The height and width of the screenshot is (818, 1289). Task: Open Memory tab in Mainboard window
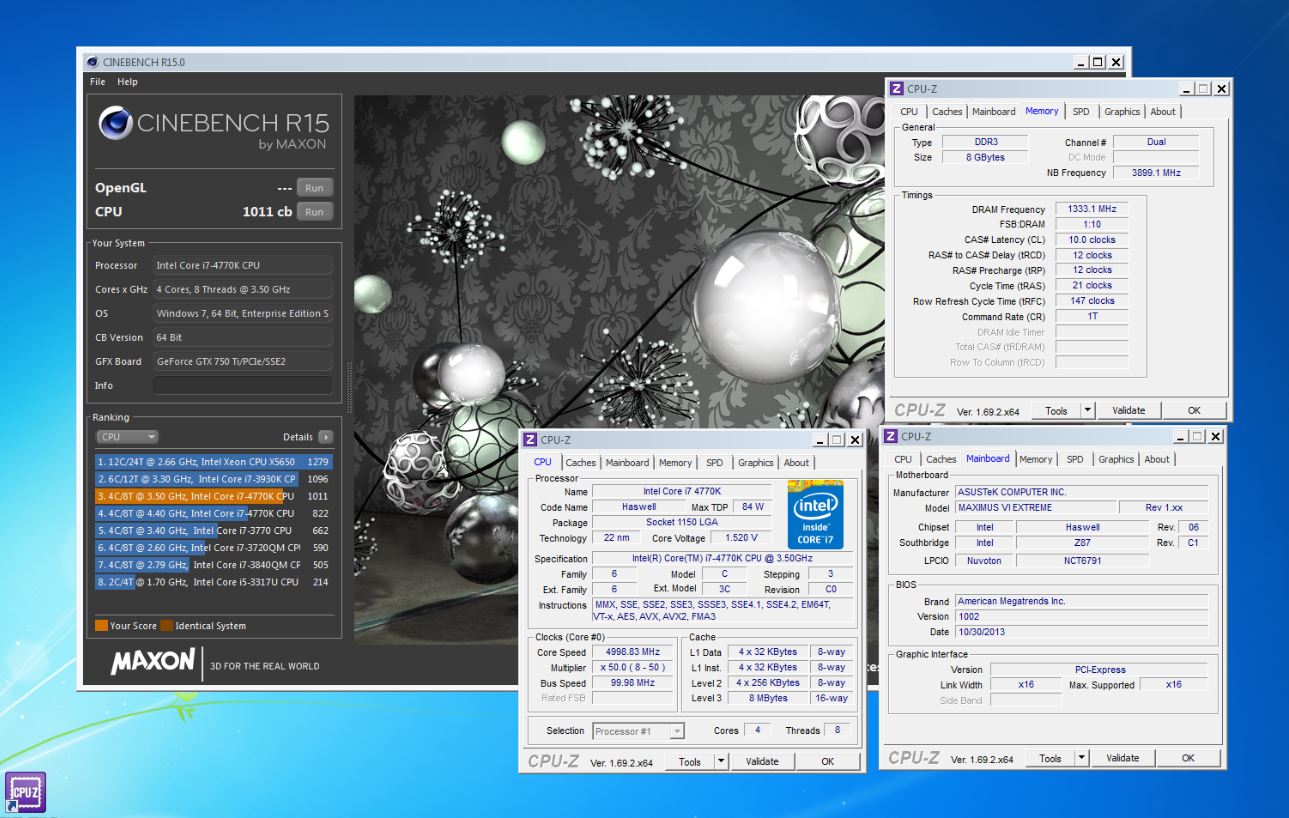coord(1035,459)
